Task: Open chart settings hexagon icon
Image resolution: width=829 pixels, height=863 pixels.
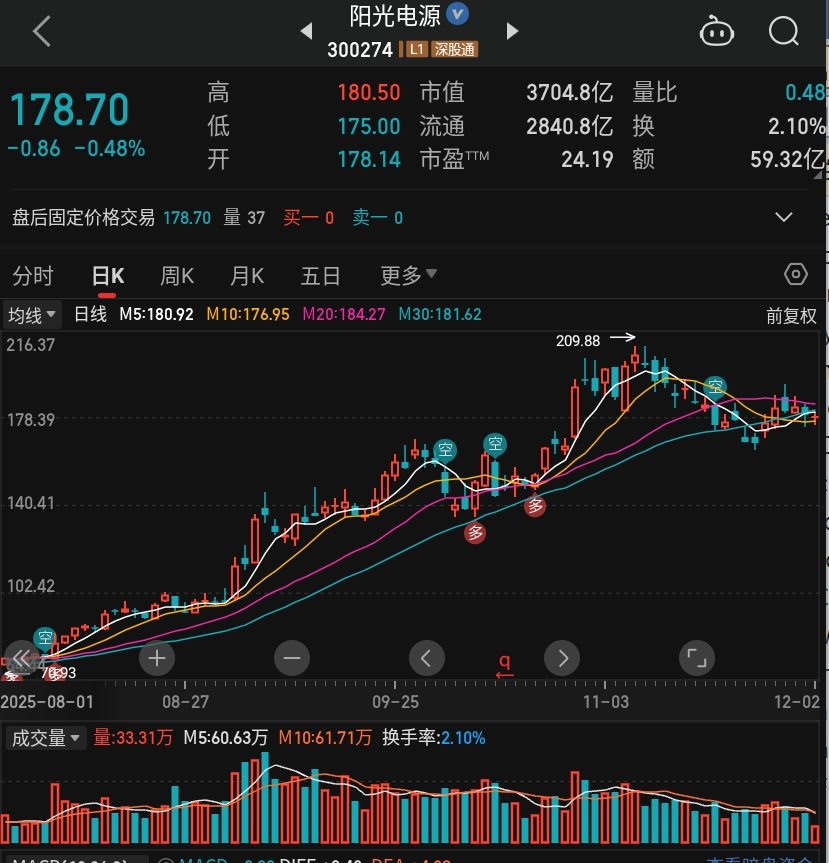Action: [795, 274]
